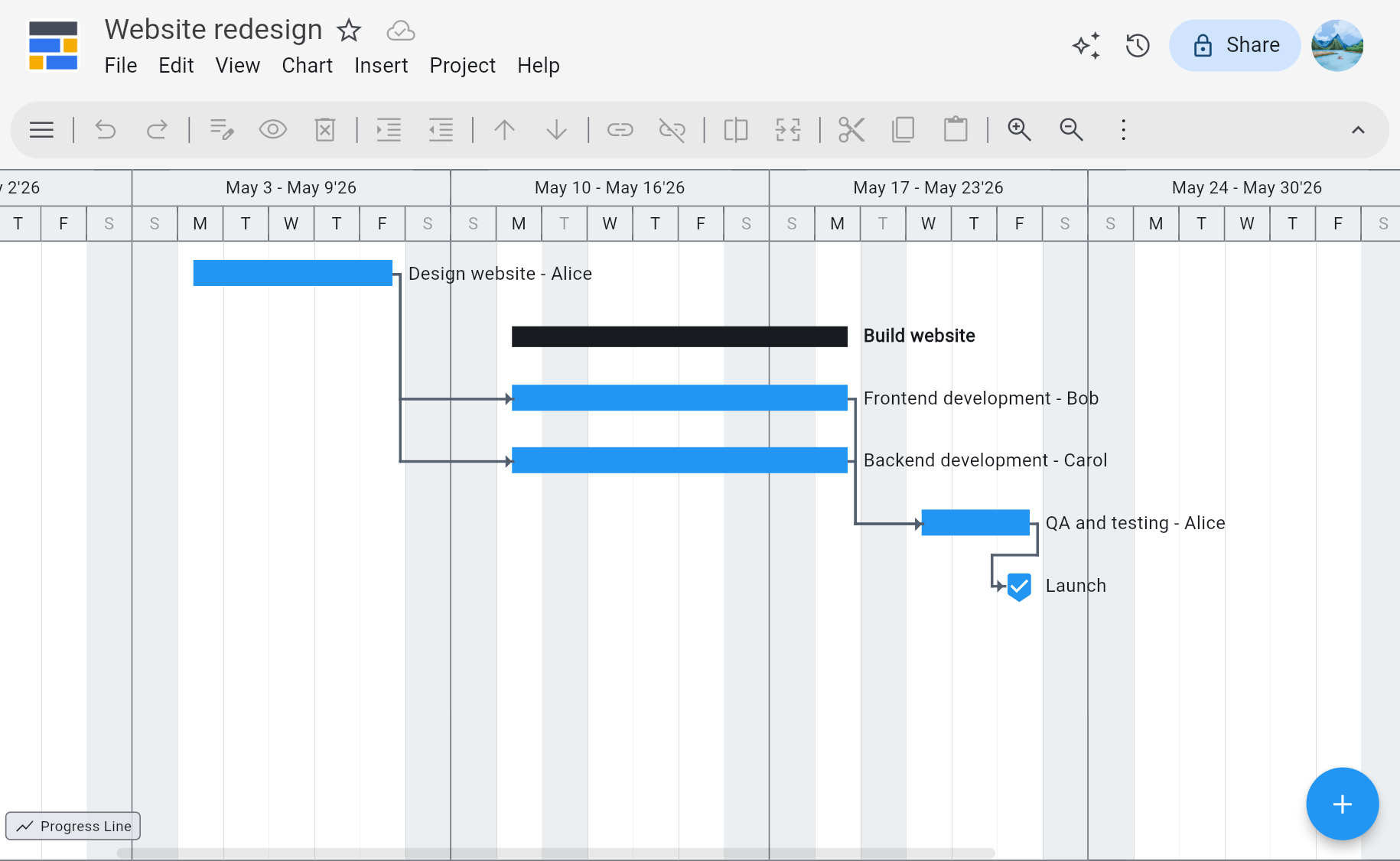Image resolution: width=1400 pixels, height=861 pixels.
Task: Open the overflow menu with three dots
Action: click(x=1122, y=129)
